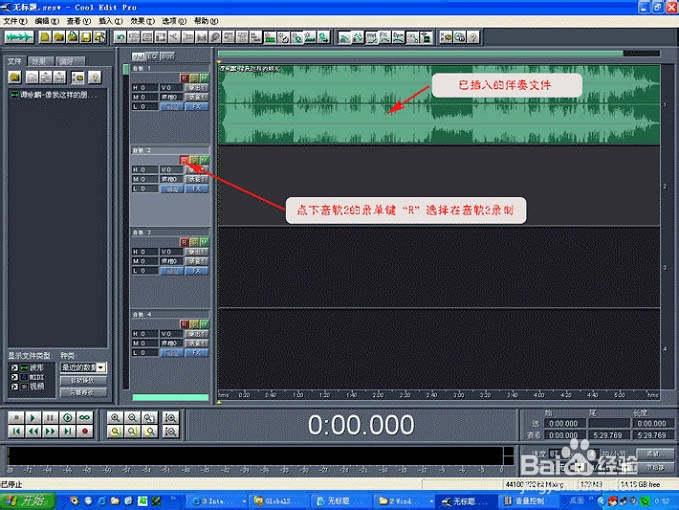679x510 pixels.
Task: Click the open-file folder icon in file panel
Action: pyautogui.click(x=15, y=77)
